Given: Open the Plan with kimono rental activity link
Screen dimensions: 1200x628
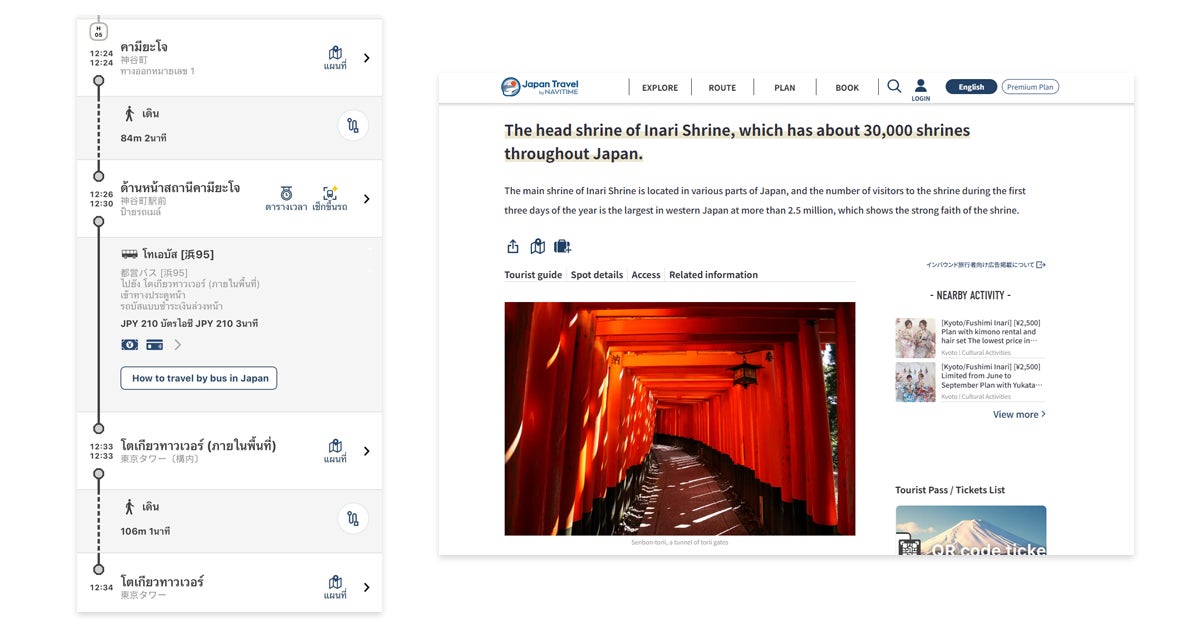Looking at the screenshot, I should click(x=991, y=332).
